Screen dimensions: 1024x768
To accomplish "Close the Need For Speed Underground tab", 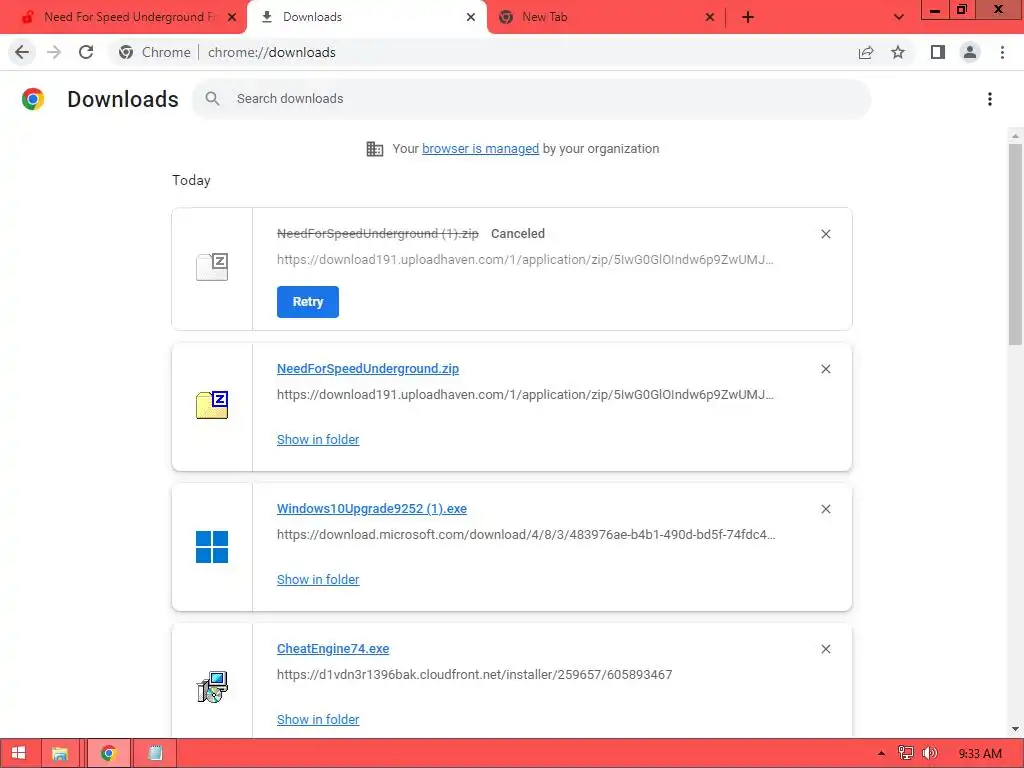I will tap(232, 17).
